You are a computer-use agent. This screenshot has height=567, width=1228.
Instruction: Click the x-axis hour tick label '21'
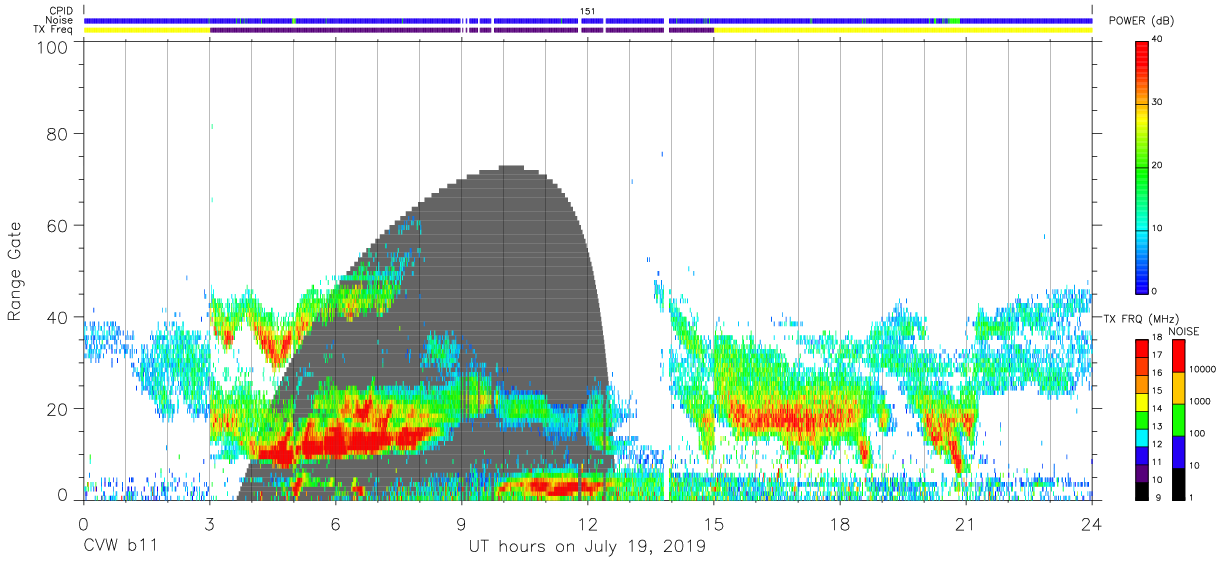pyautogui.click(x=966, y=523)
